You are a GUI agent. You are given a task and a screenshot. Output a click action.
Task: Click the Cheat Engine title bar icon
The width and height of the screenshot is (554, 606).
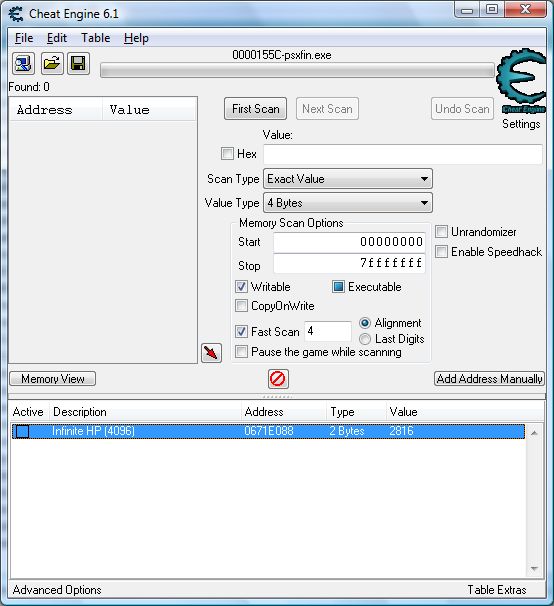[16, 14]
